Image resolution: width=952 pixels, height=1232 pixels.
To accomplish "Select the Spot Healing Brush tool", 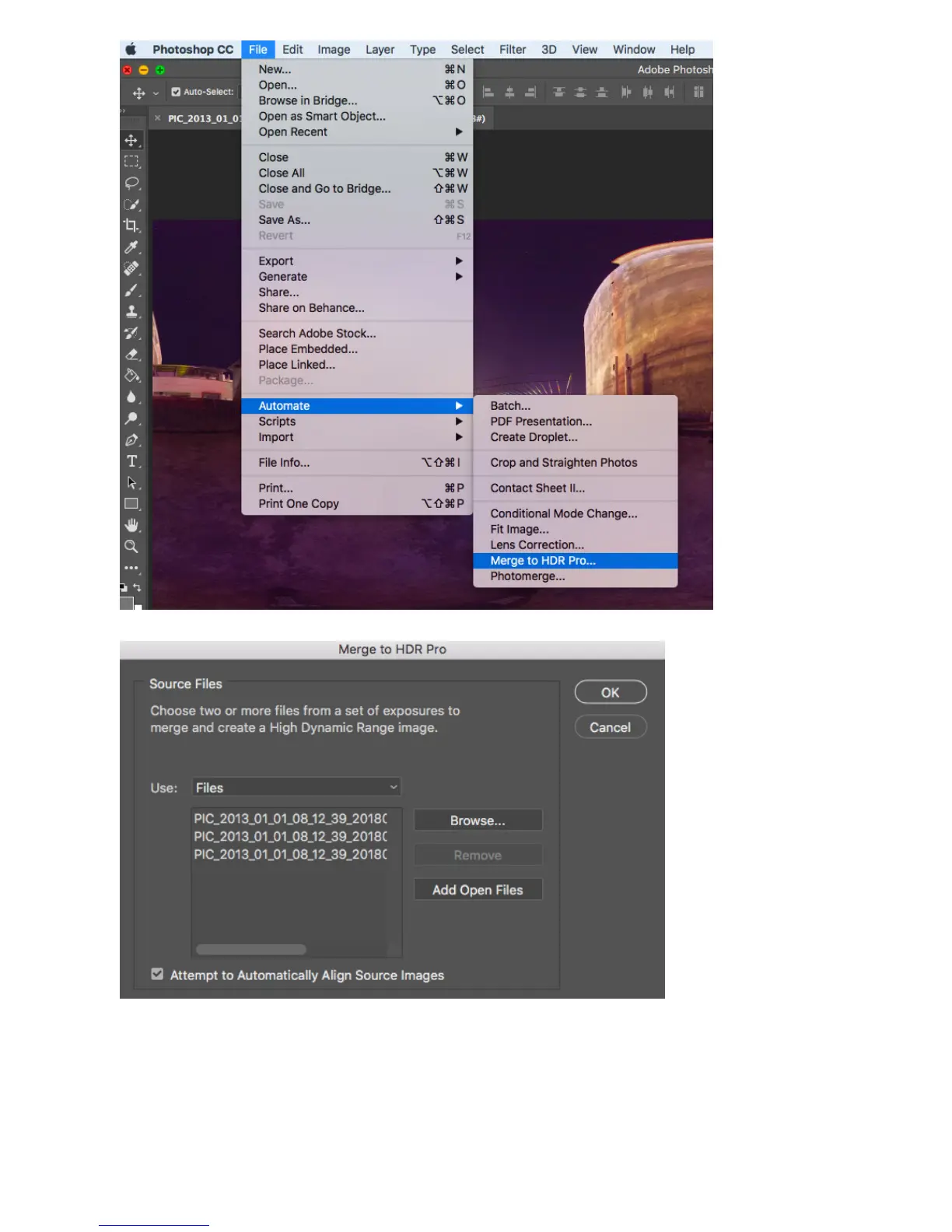I will (131, 268).
